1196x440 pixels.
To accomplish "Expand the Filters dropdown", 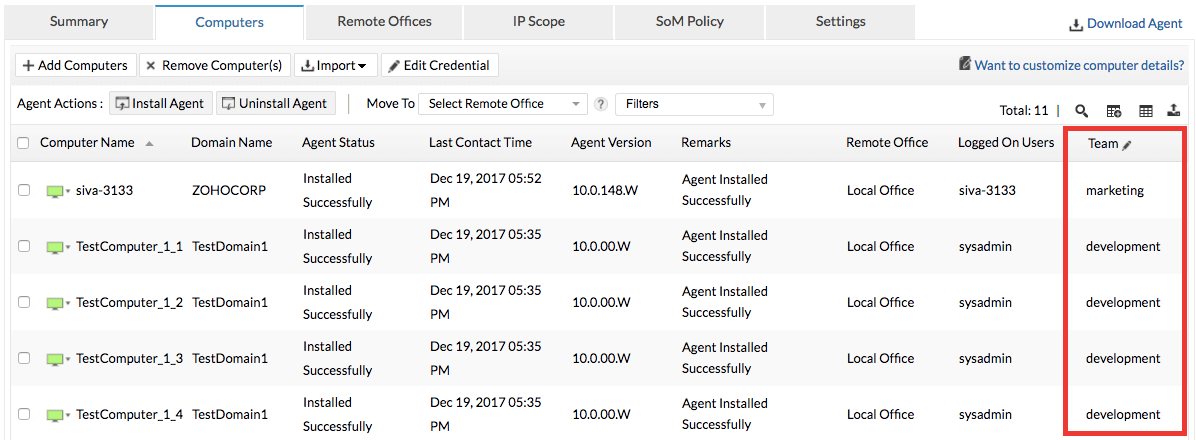I will pos(694,104).
